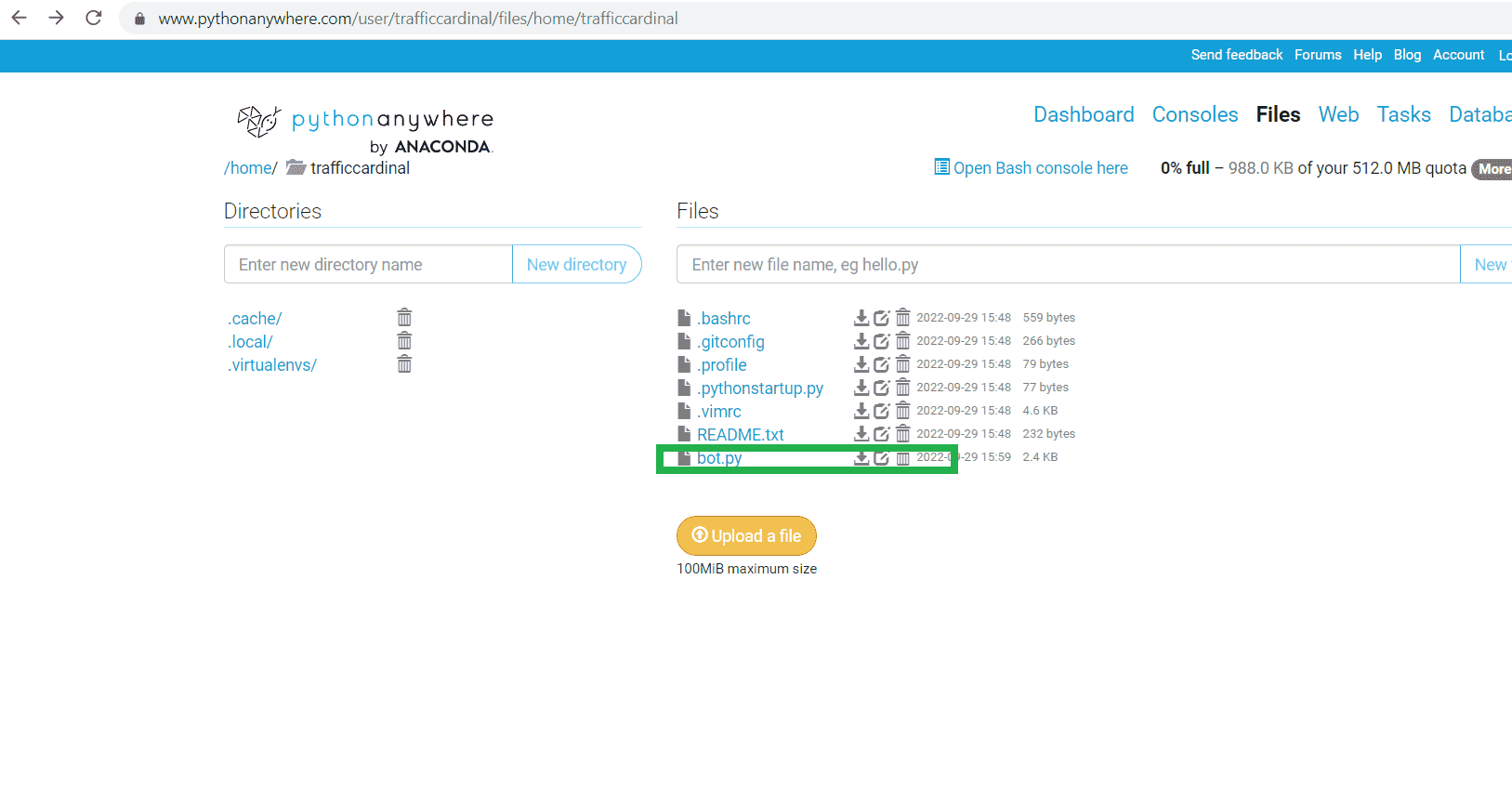The image size is (1512, 803).
Task: Open the .cache/ directory
Action: pos(256,318)
